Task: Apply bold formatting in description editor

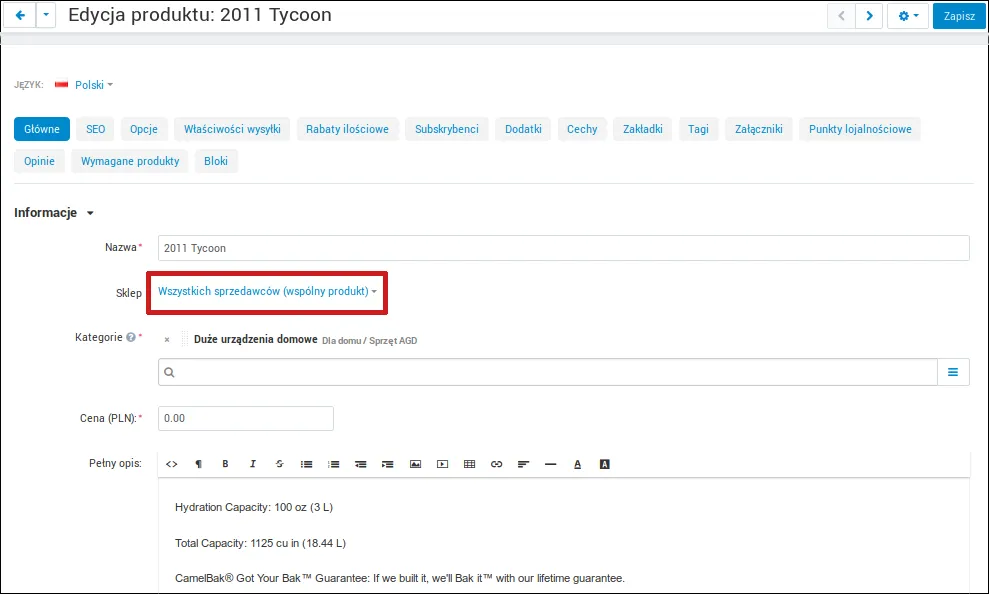Action: 225,464
